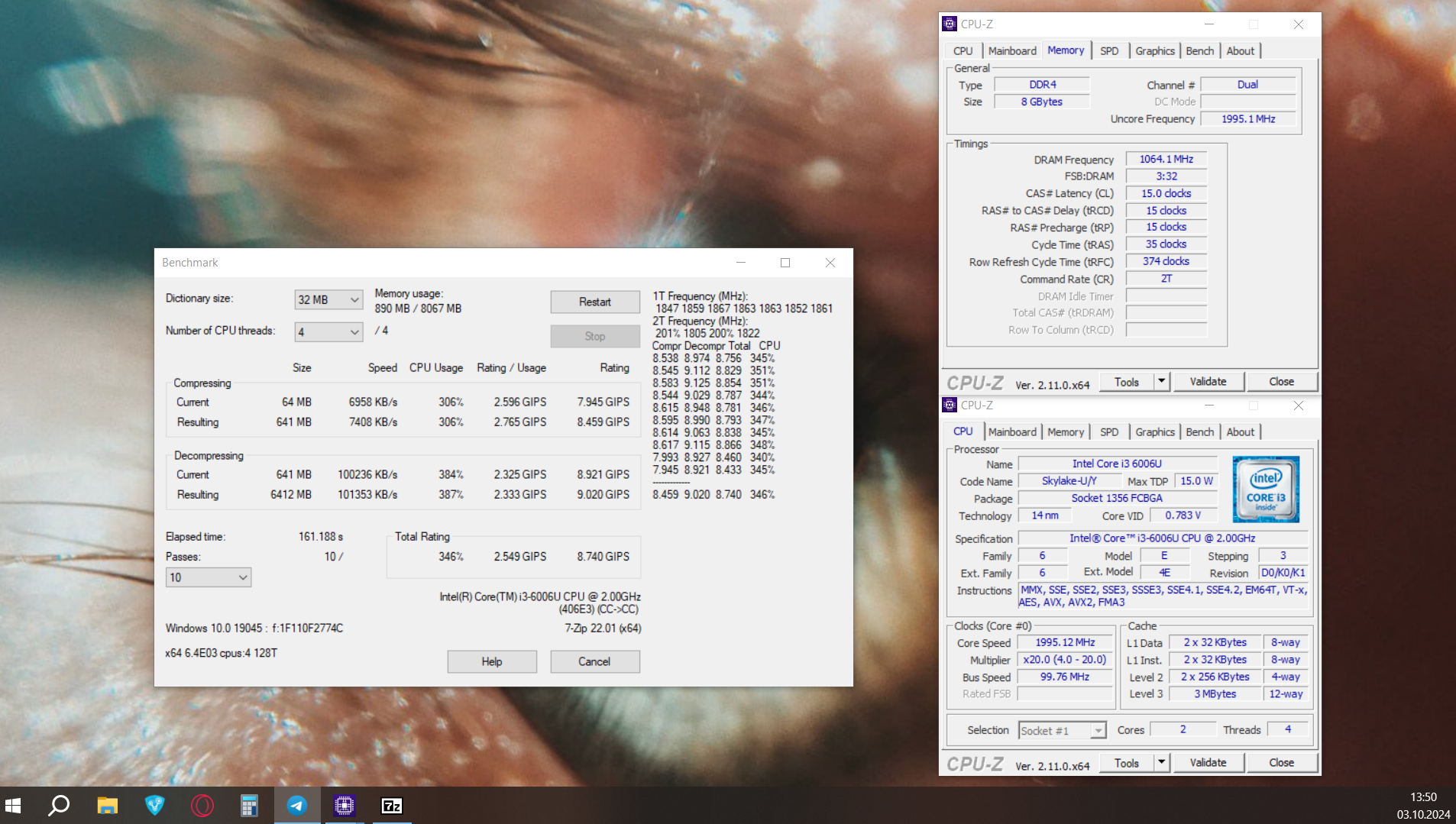Click Validate in upper CPU-Z window

tap(1208, 382)
